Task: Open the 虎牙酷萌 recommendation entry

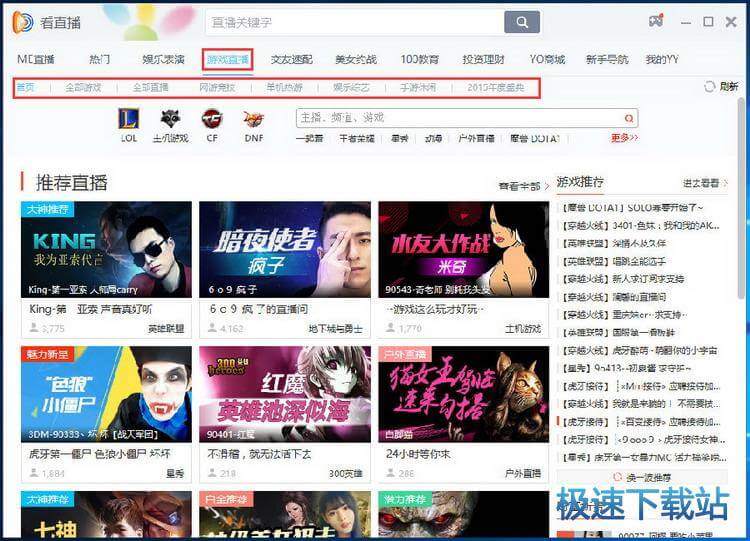Action: point(639,351)
